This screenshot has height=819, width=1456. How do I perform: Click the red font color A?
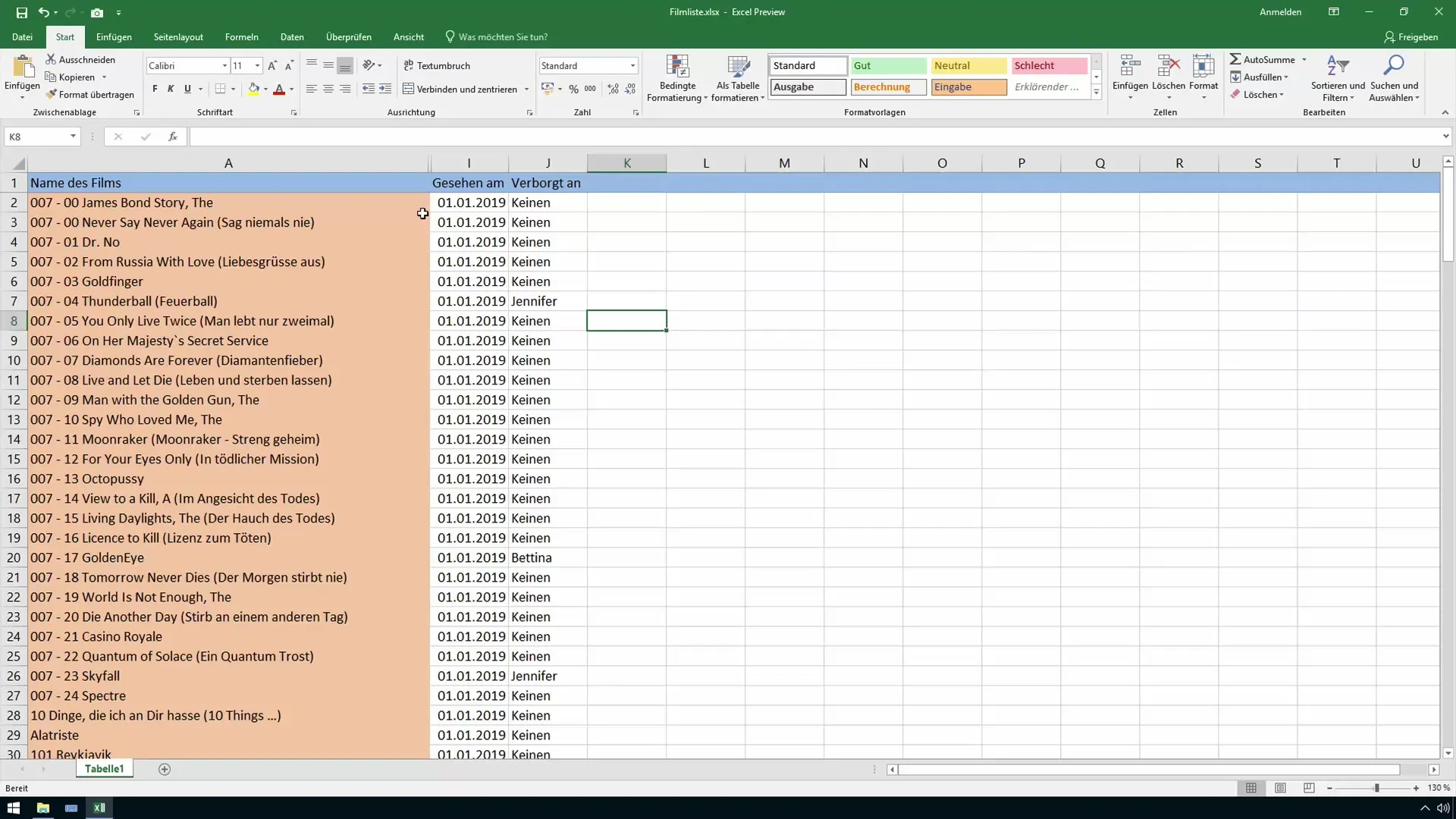(279, 89)
